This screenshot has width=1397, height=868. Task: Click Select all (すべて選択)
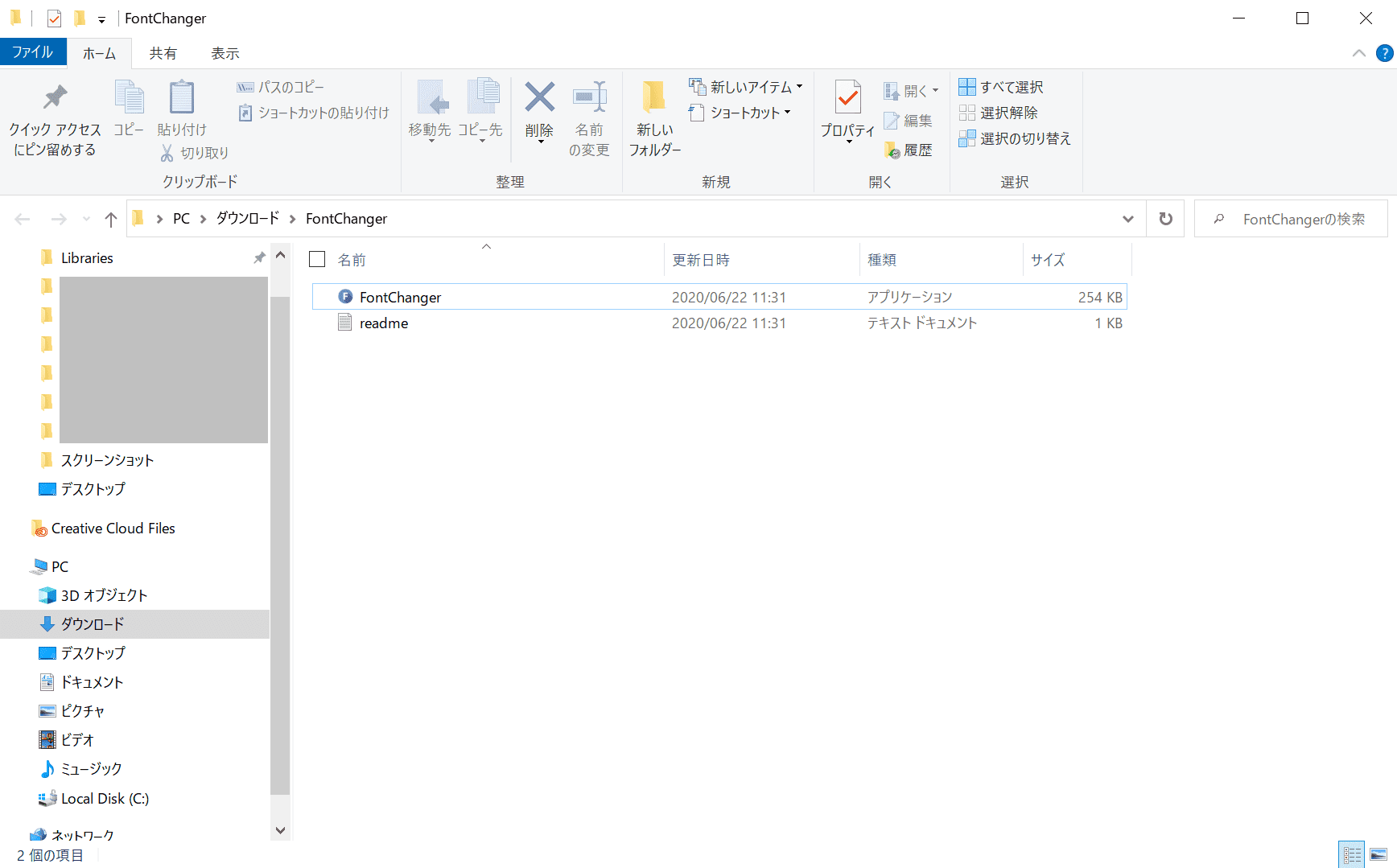[1001, 87]
